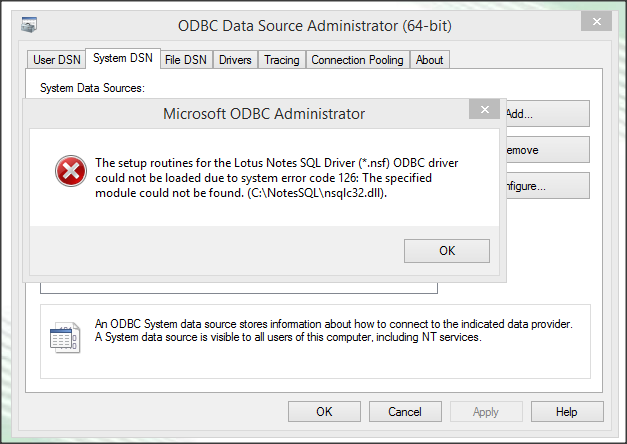Open the Tracing tab

click(281, 60)
